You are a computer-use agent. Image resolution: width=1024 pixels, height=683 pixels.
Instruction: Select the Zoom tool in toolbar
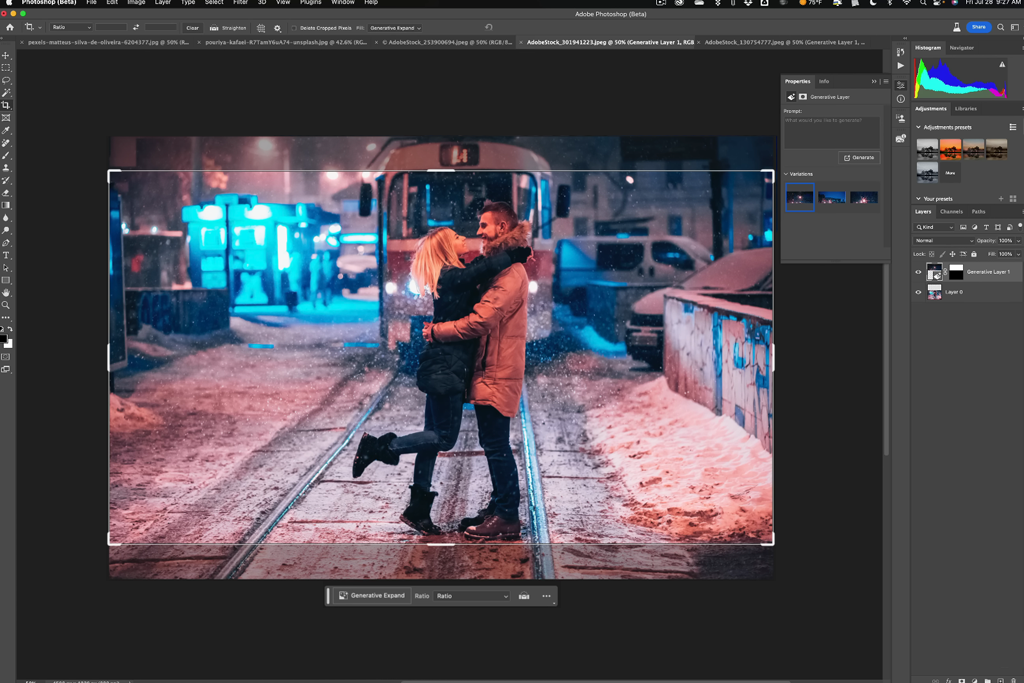coord(6,305)
